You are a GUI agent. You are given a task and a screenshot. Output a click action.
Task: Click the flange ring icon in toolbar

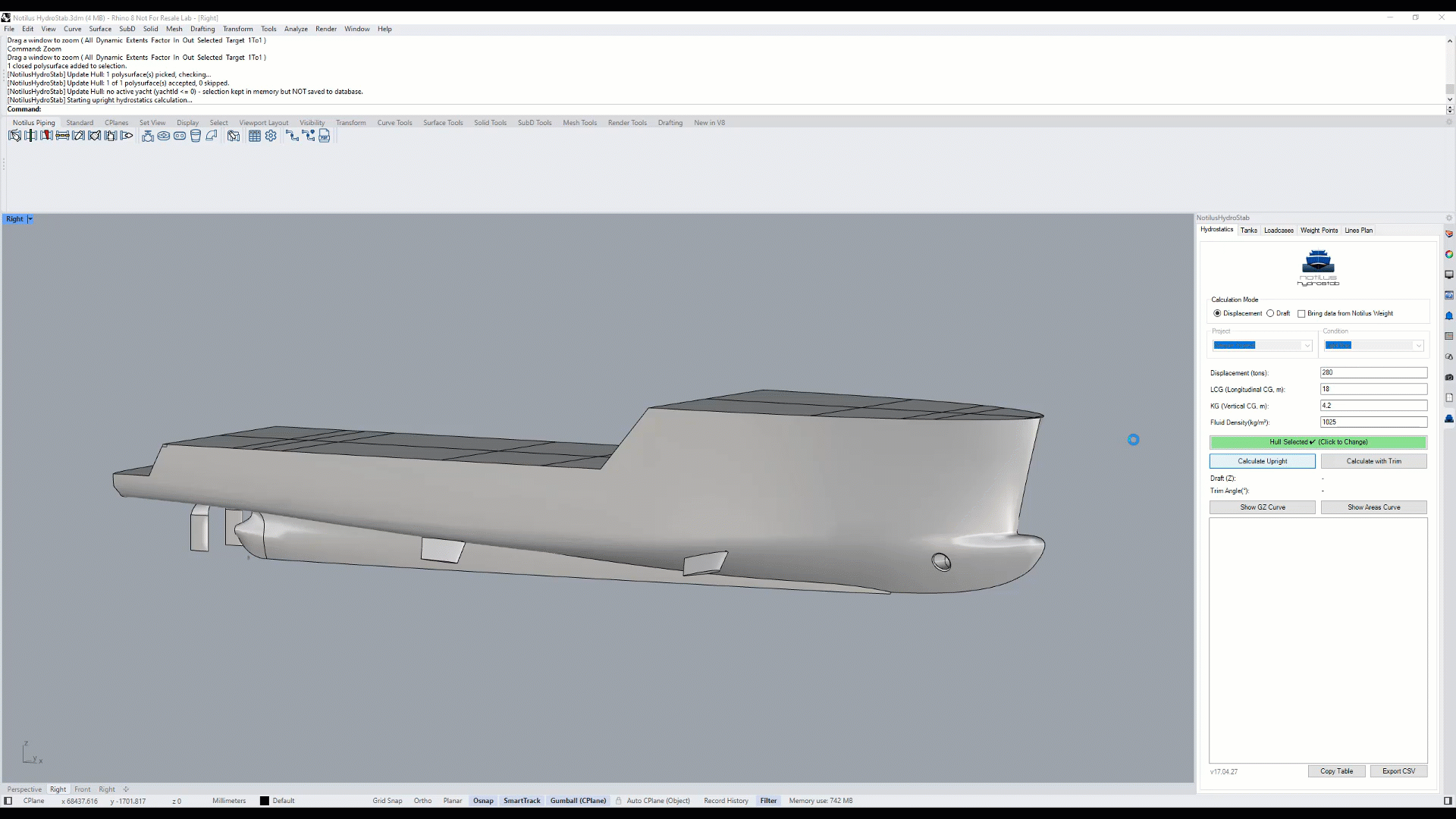point(164,136)
